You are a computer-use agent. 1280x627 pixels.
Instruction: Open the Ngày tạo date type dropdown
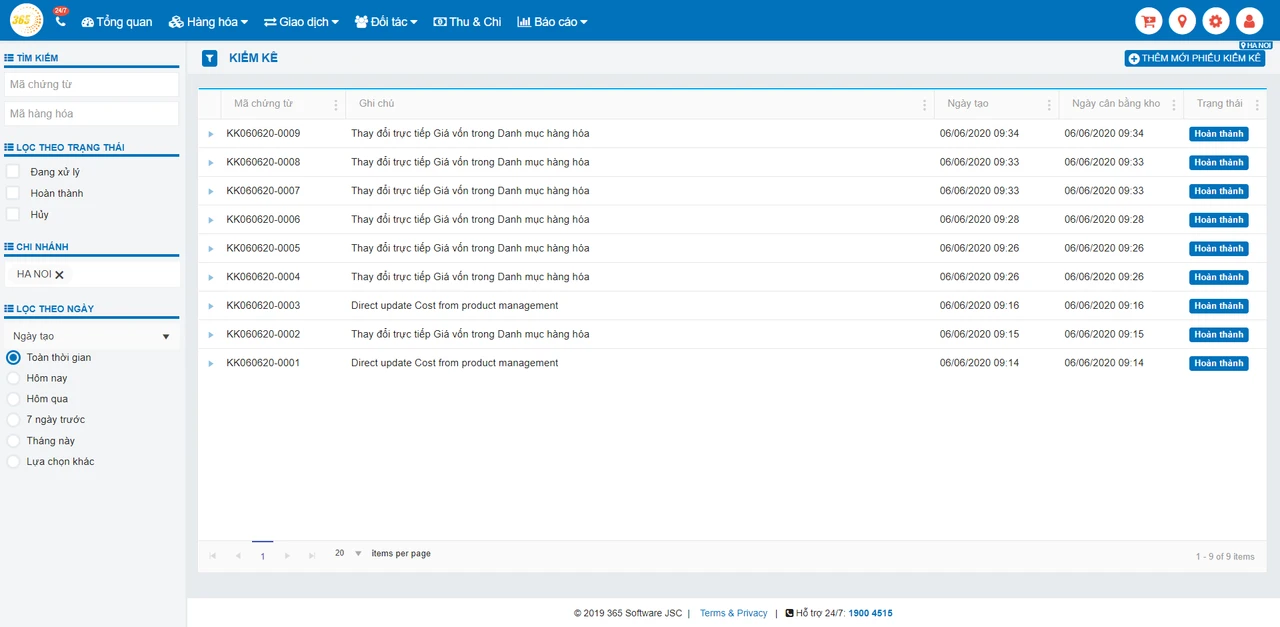tap(92, 337)
